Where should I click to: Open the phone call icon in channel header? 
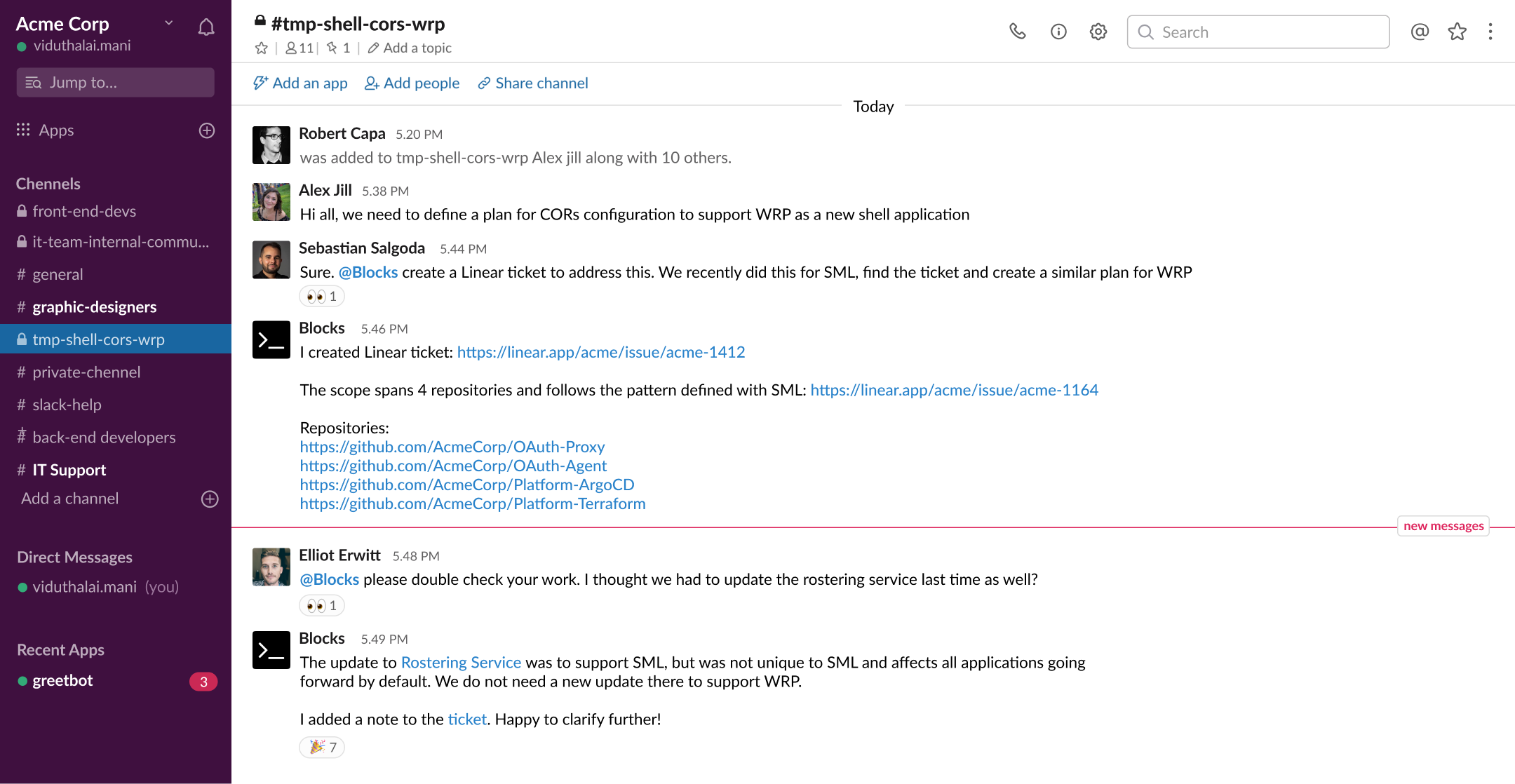1018,32
